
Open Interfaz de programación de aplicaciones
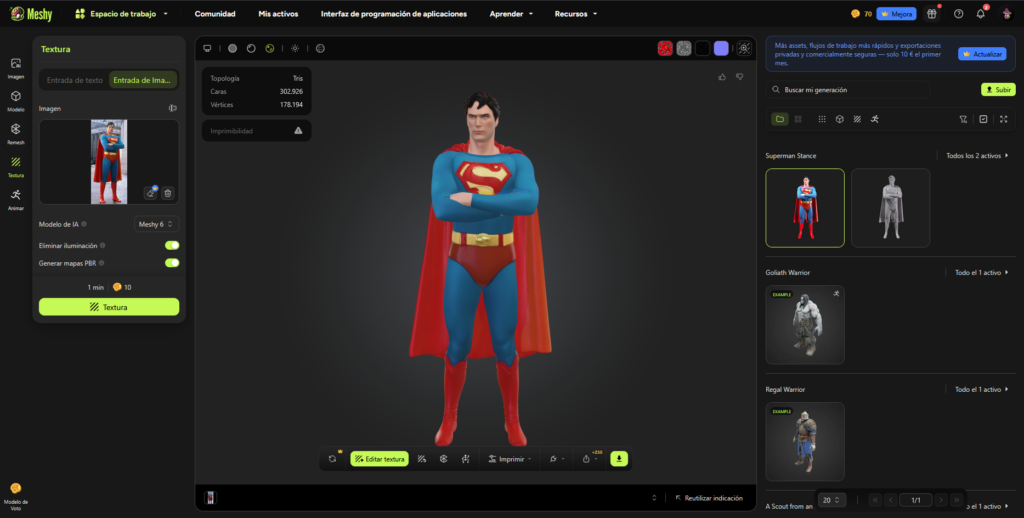(x=394, y=14)
